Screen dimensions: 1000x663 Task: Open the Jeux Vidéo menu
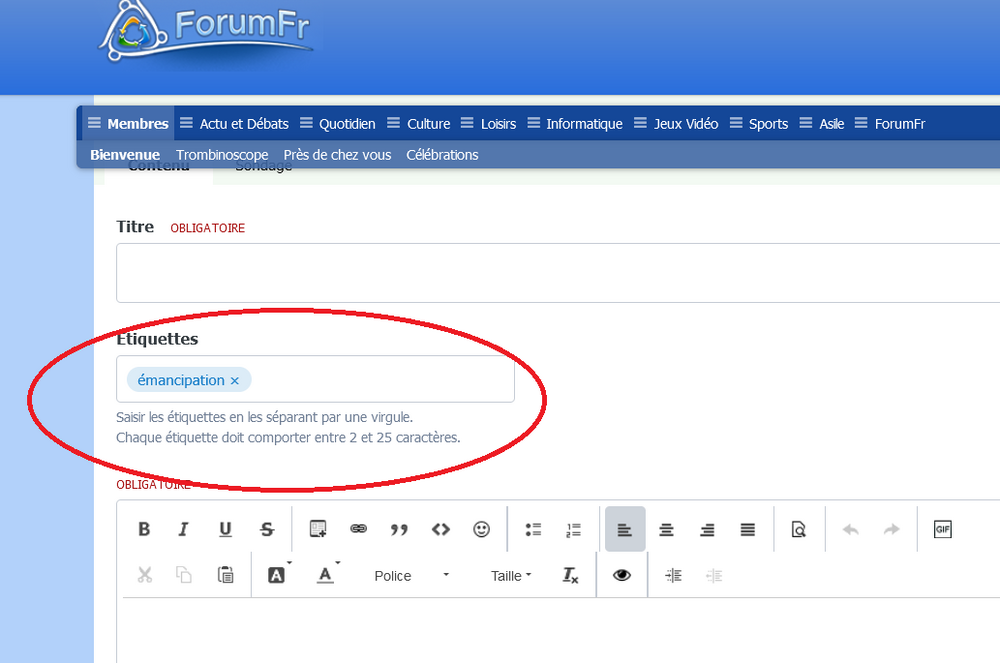tap(685, 124)
